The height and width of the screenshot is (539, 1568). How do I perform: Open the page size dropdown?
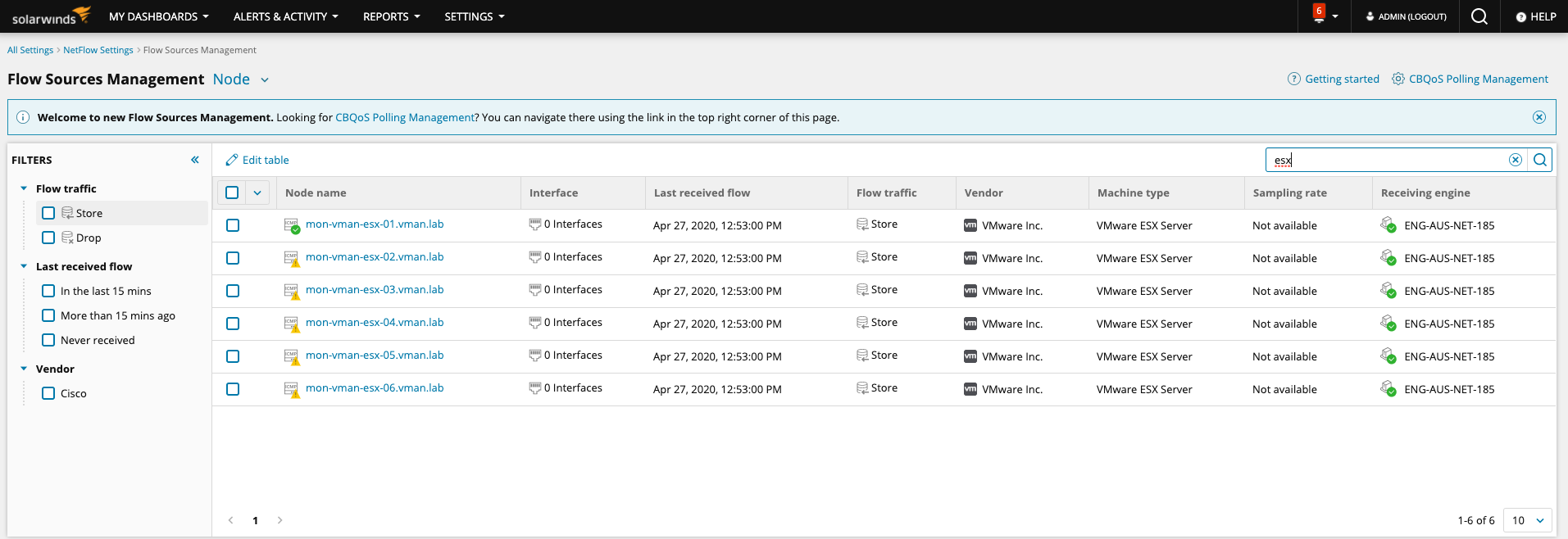click(1528, 520)
